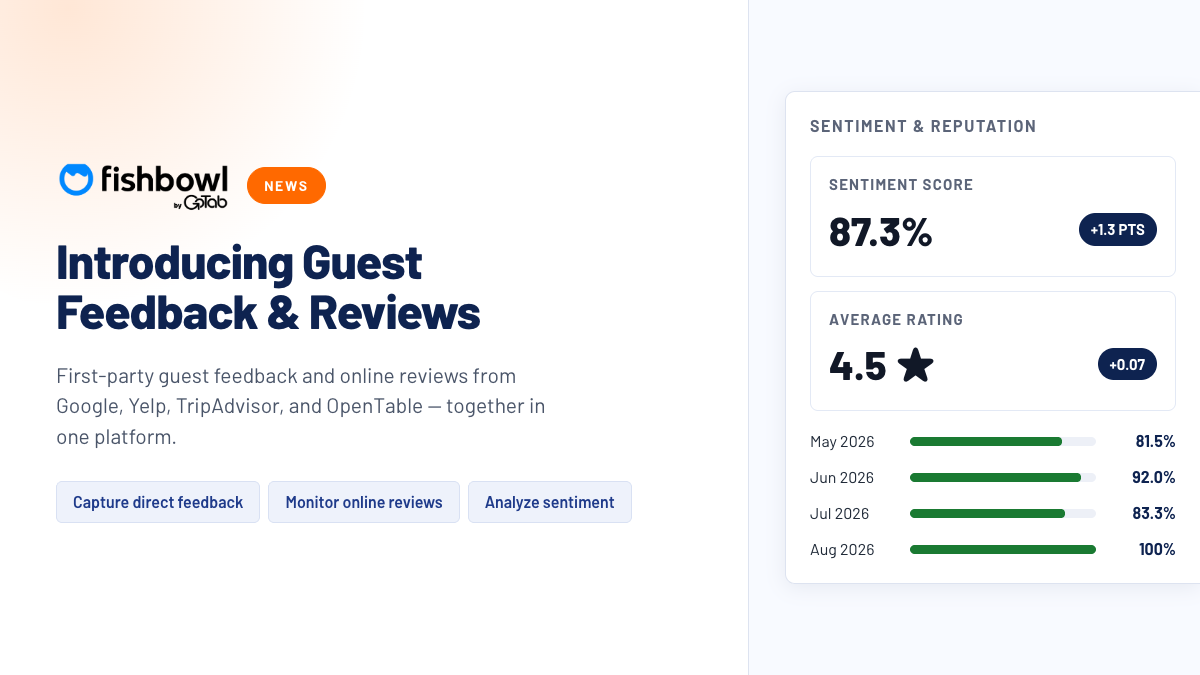Viewport: 1200px width, 675px height.
Task: Click the fishbowl wordmark text
Action: pos(164,178)
